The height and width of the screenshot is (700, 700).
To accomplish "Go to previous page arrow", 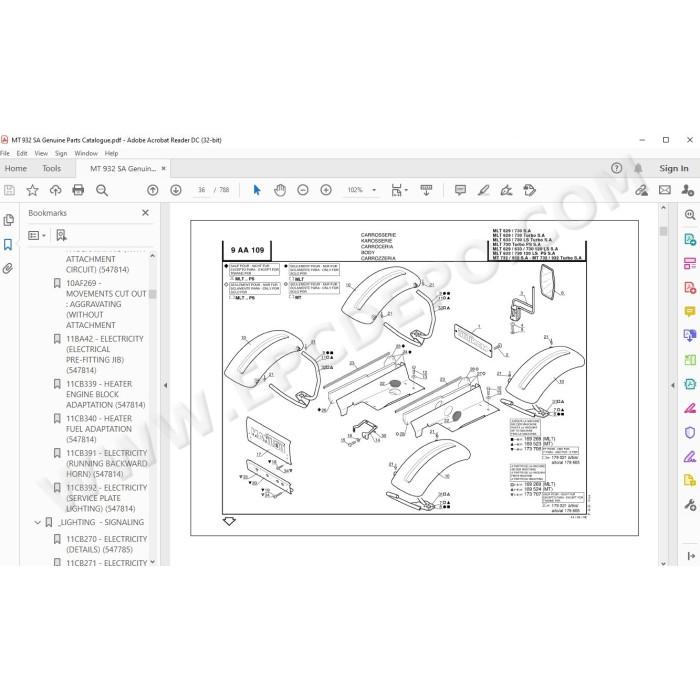I will [x=153, y=190].
